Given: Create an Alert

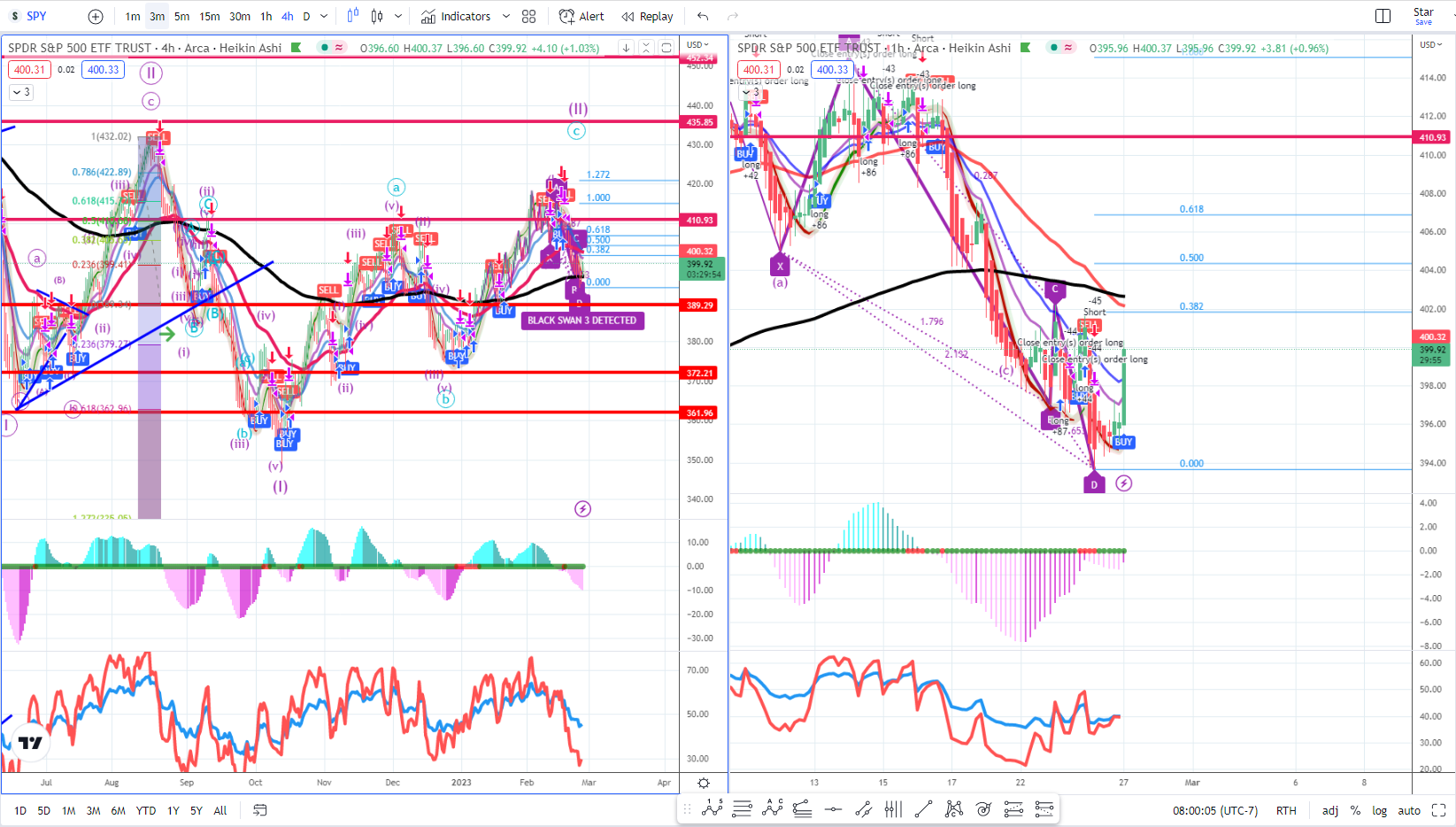Looking at the screenshot, I should (582, 16).
